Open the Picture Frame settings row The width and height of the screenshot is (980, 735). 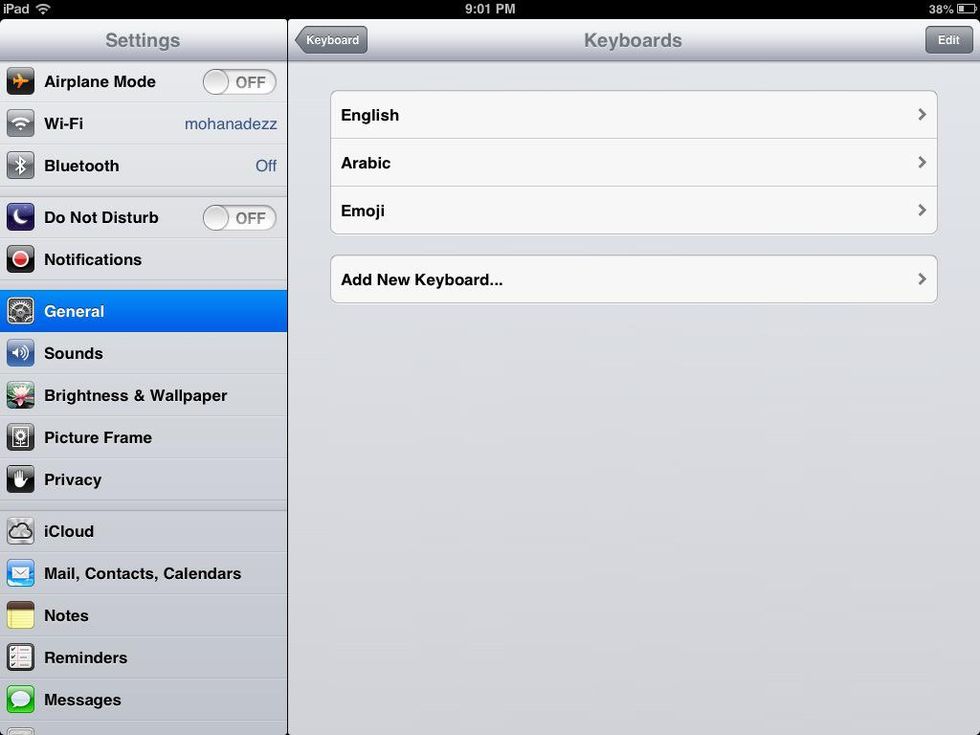143,438
